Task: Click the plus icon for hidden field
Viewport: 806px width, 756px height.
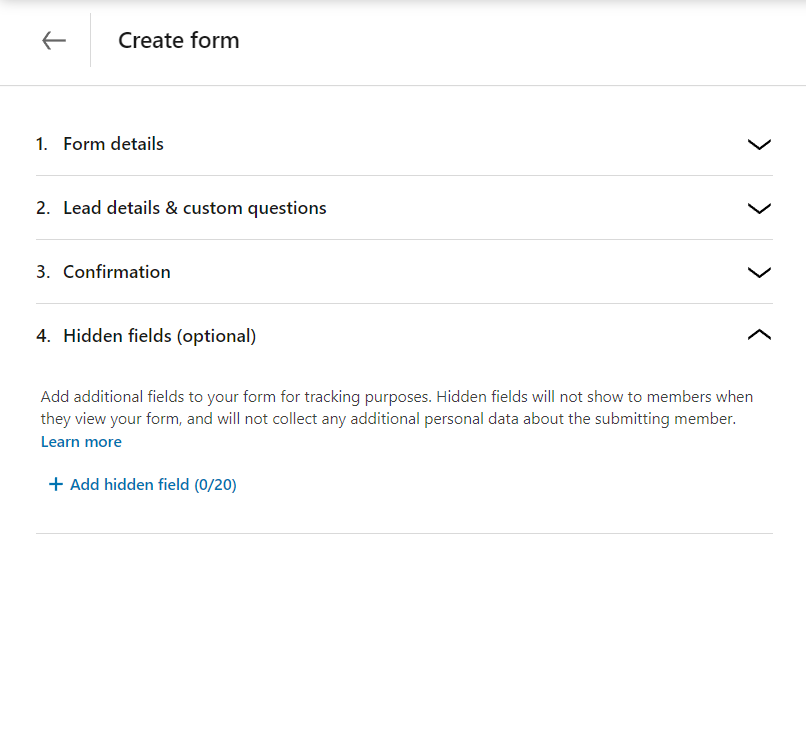Action: coord(56,484)
